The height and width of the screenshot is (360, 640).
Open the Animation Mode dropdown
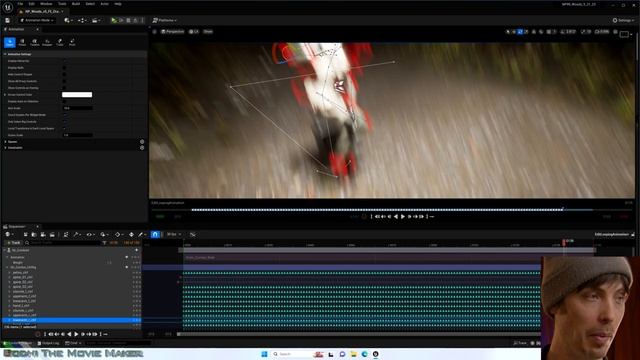pyautogui.click(x=37, y=20)
